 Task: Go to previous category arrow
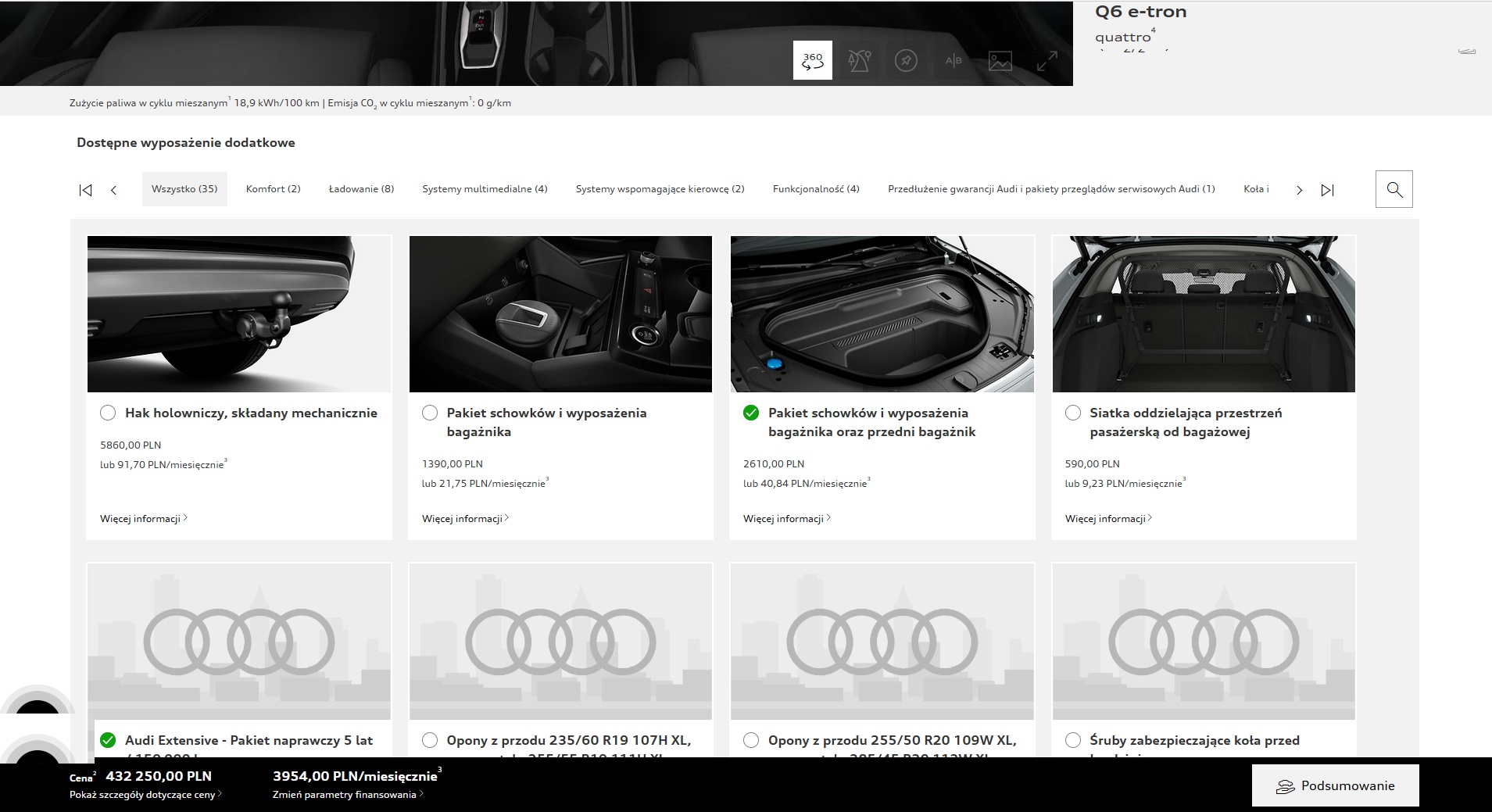[x=114, y=190]
